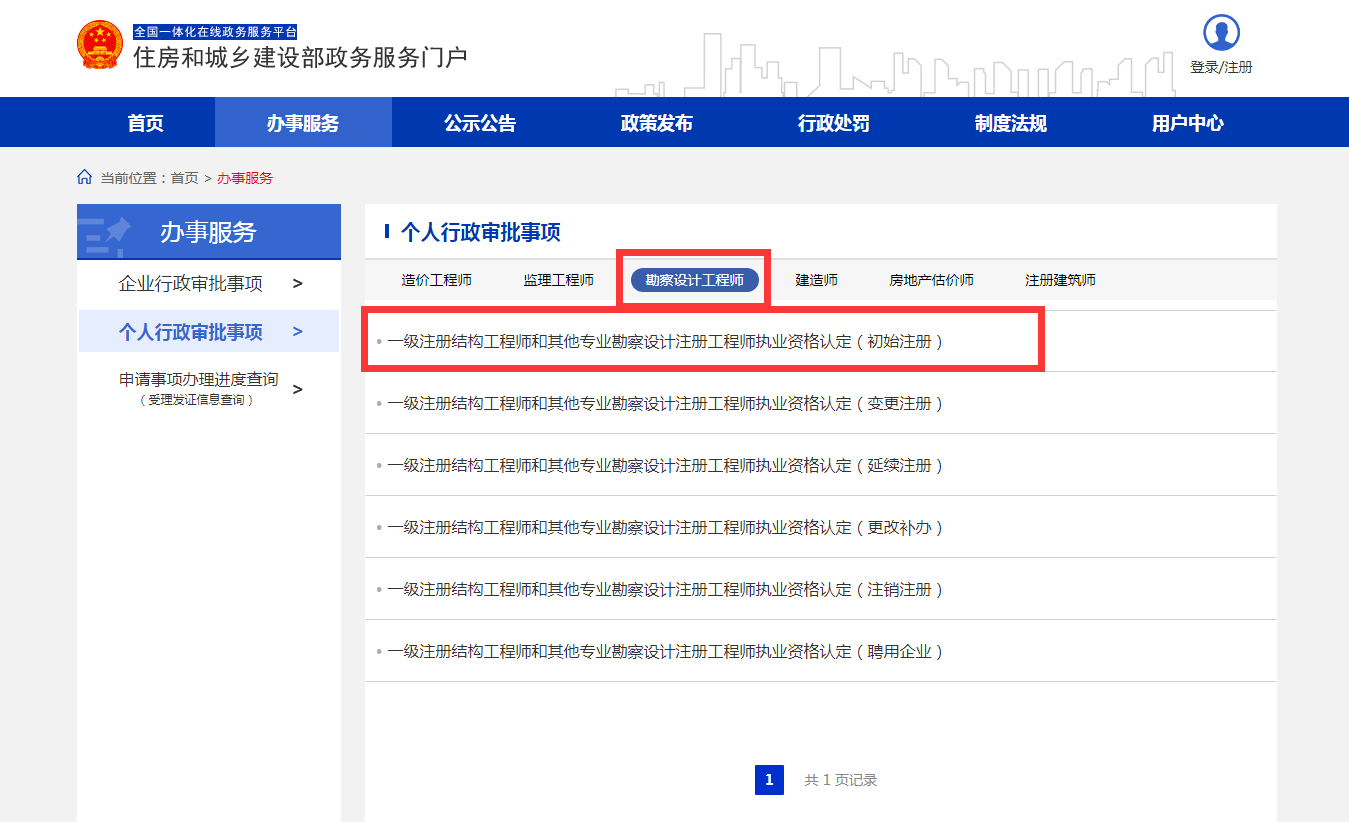The image size is (1349, 822).
Task: Open the 变更注册 qualification item
Action: click(x=665, y=403)
